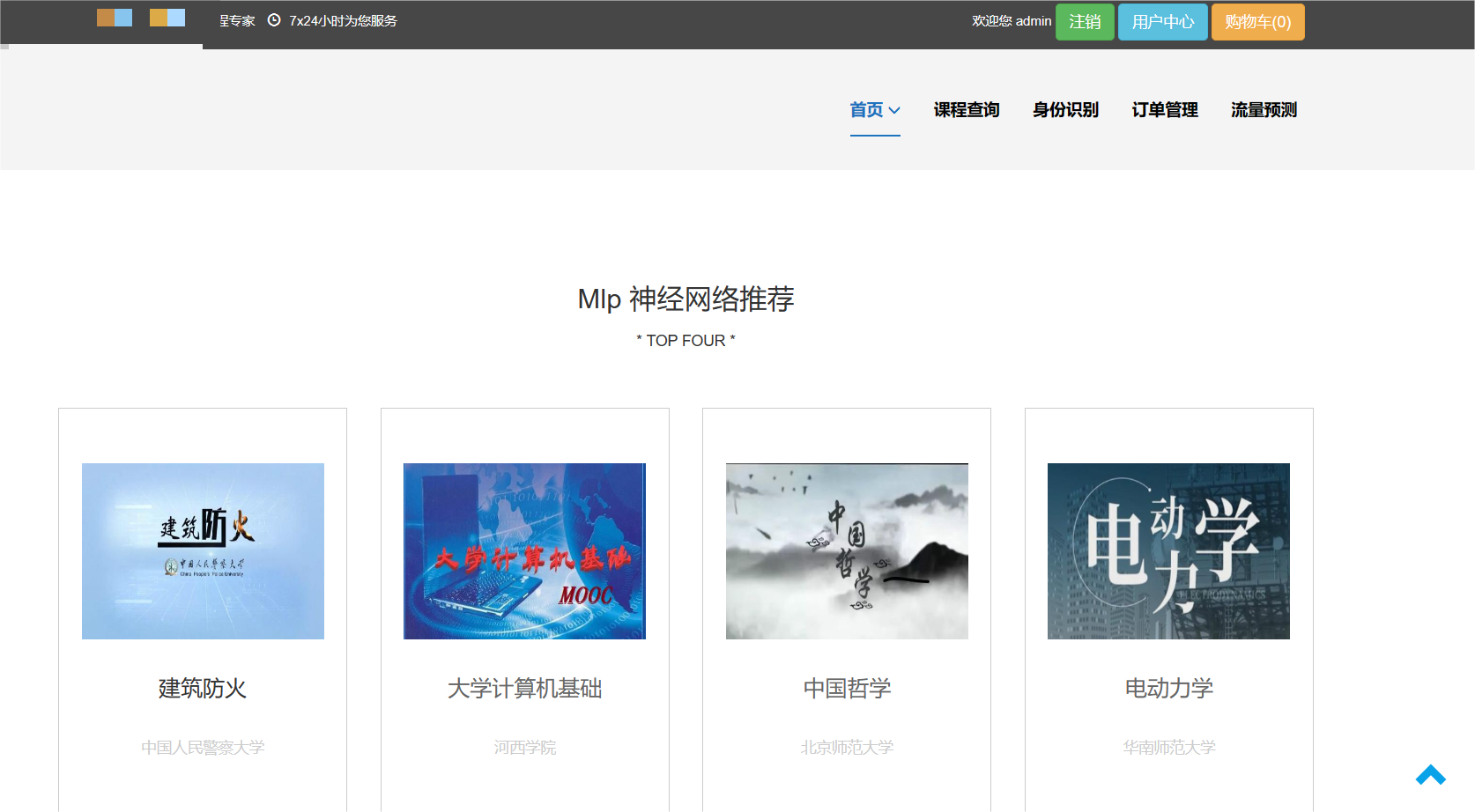Open the 大学计算机基础 MOOC thumbnail

524,550
